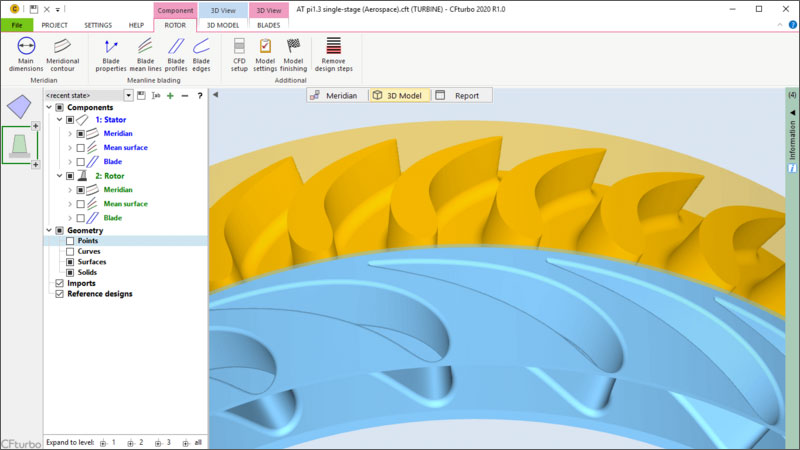Expand the Rotor Mean surface node
The width and height of the screenshot is (800, 450).
click(x=69, y=203)
